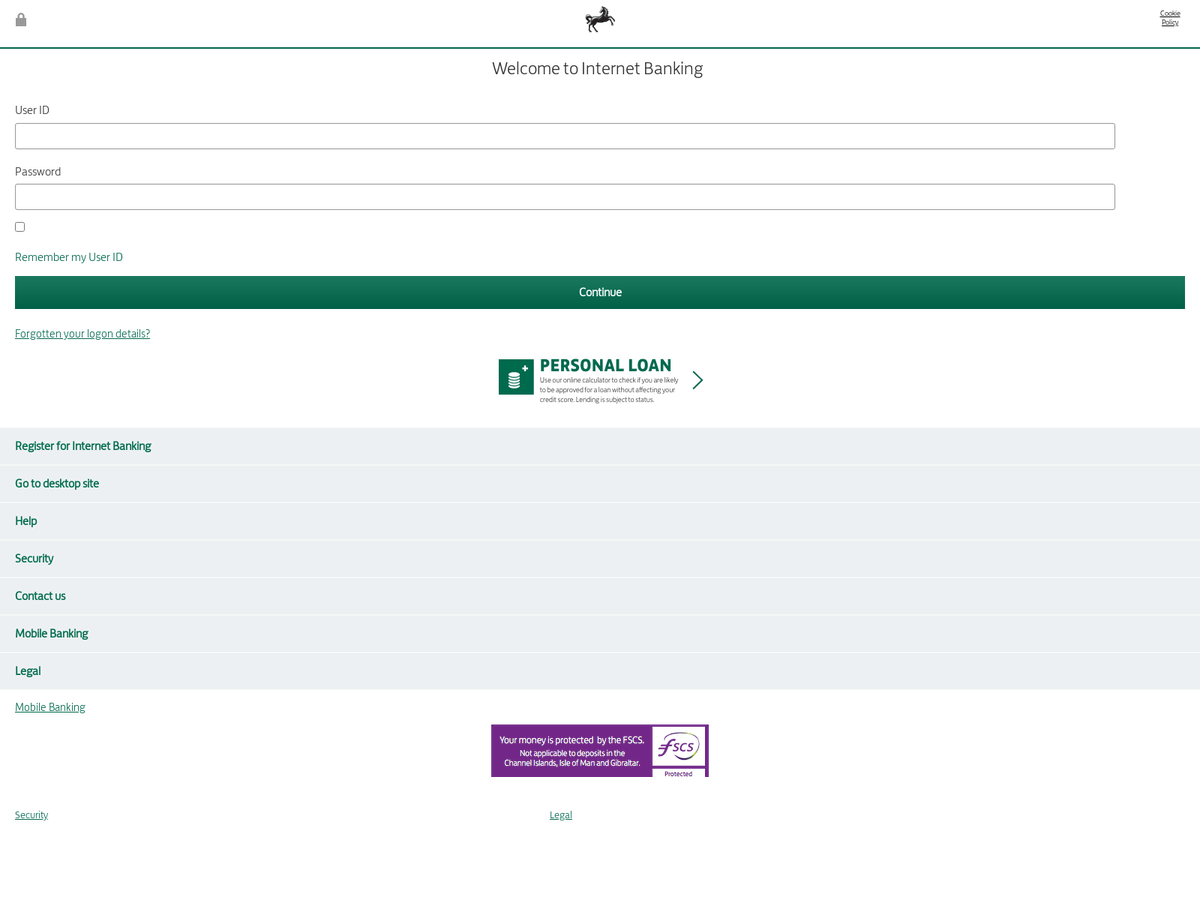Open the Mobile Banking menu row
Screen dimensions: 1200x900
tap(600, 633)
